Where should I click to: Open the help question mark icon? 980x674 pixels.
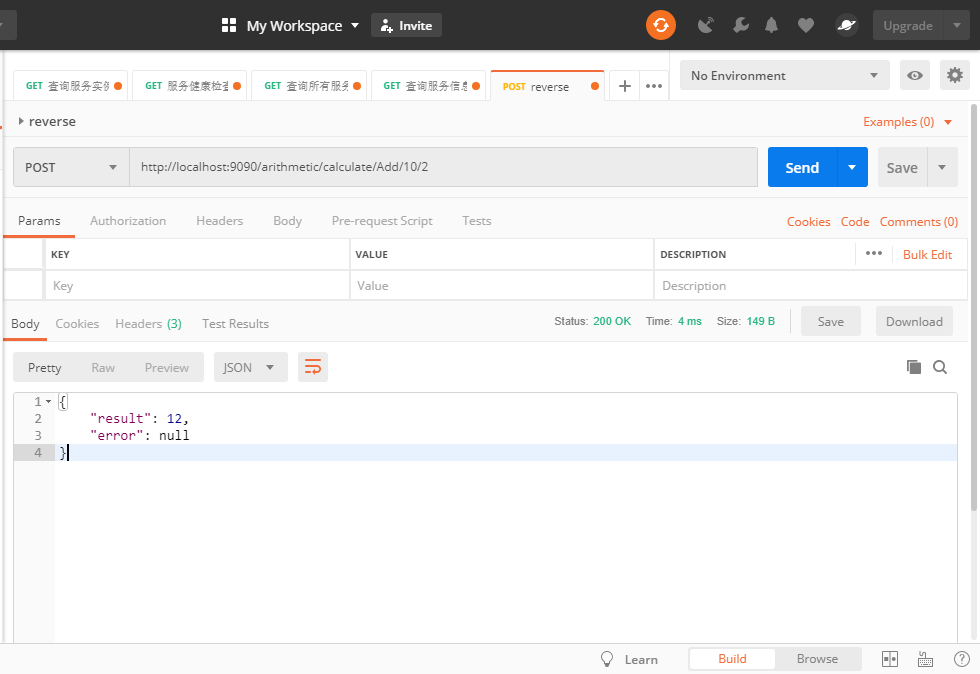(961, 659)
